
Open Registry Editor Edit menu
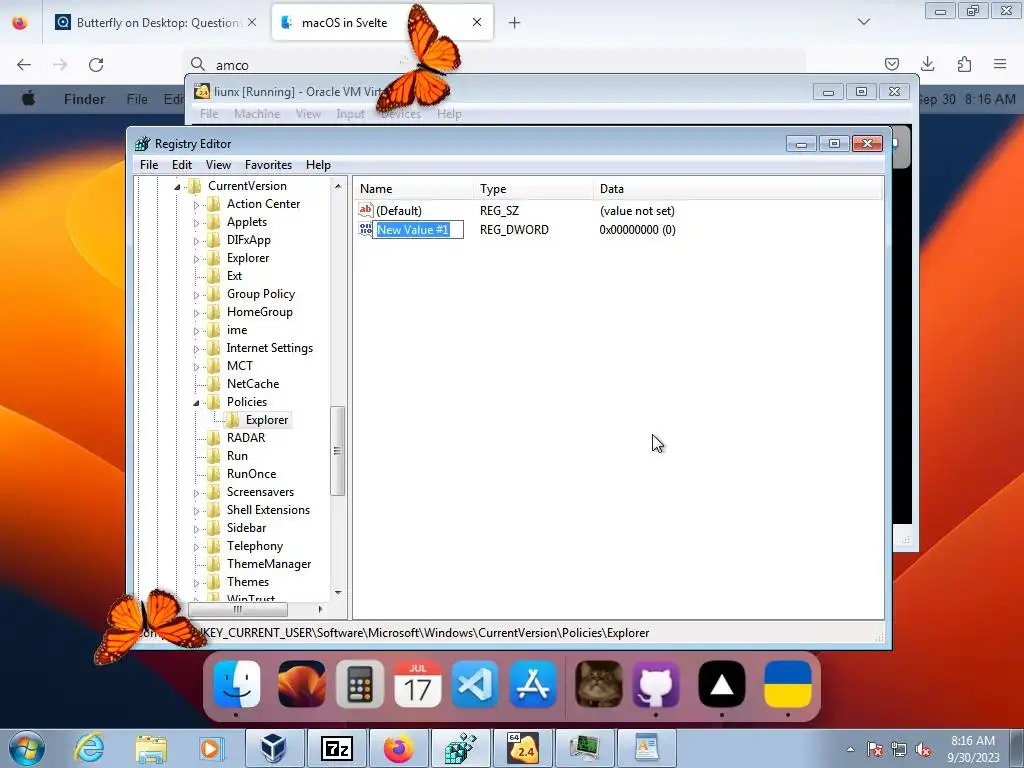[182, 165]
